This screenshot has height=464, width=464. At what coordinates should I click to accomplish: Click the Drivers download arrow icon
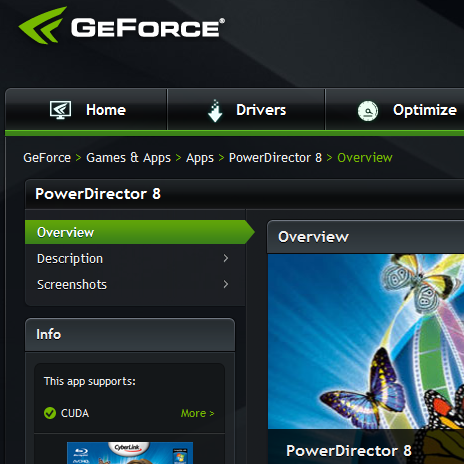[215, 111]
